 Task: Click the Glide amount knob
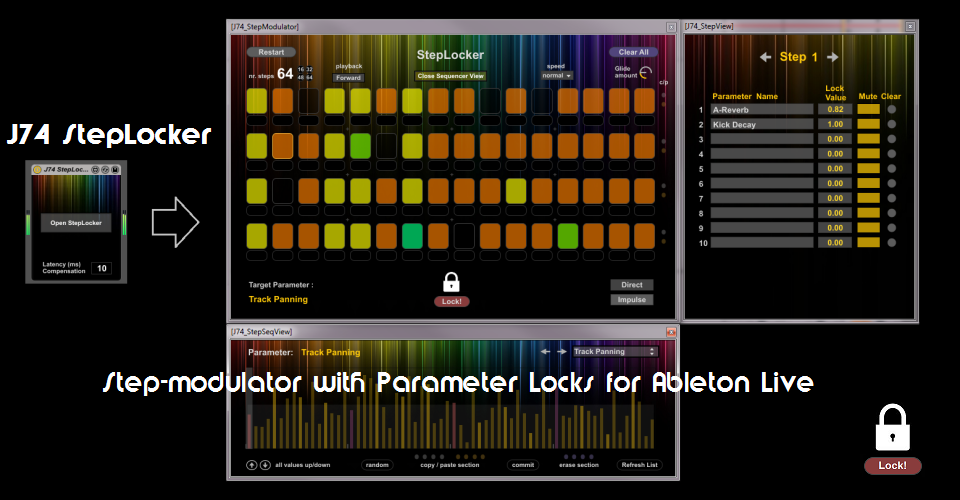pos(646,73)
